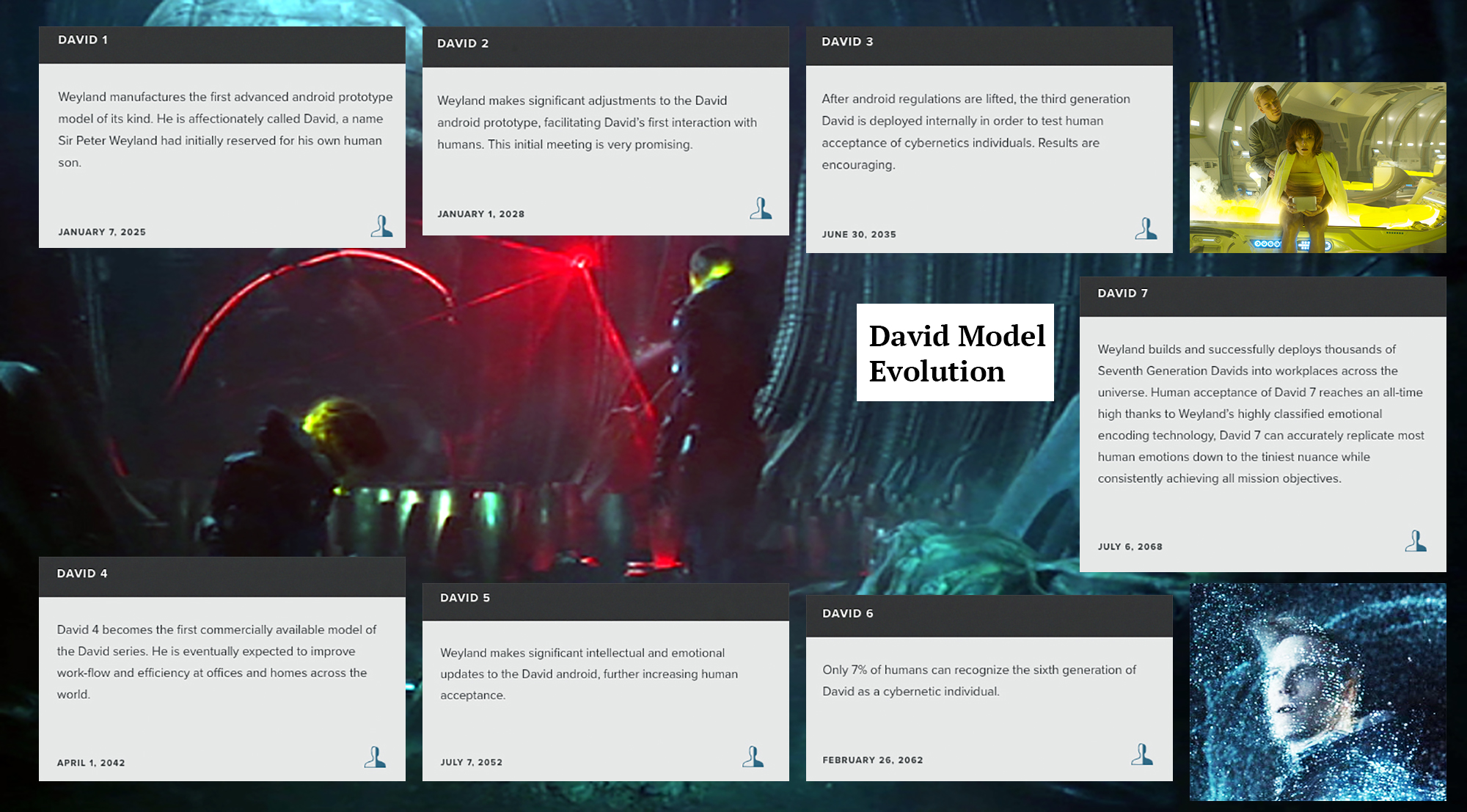Click the July 6, 2068 date label

pyautogui.click(x=1130, y=546)
